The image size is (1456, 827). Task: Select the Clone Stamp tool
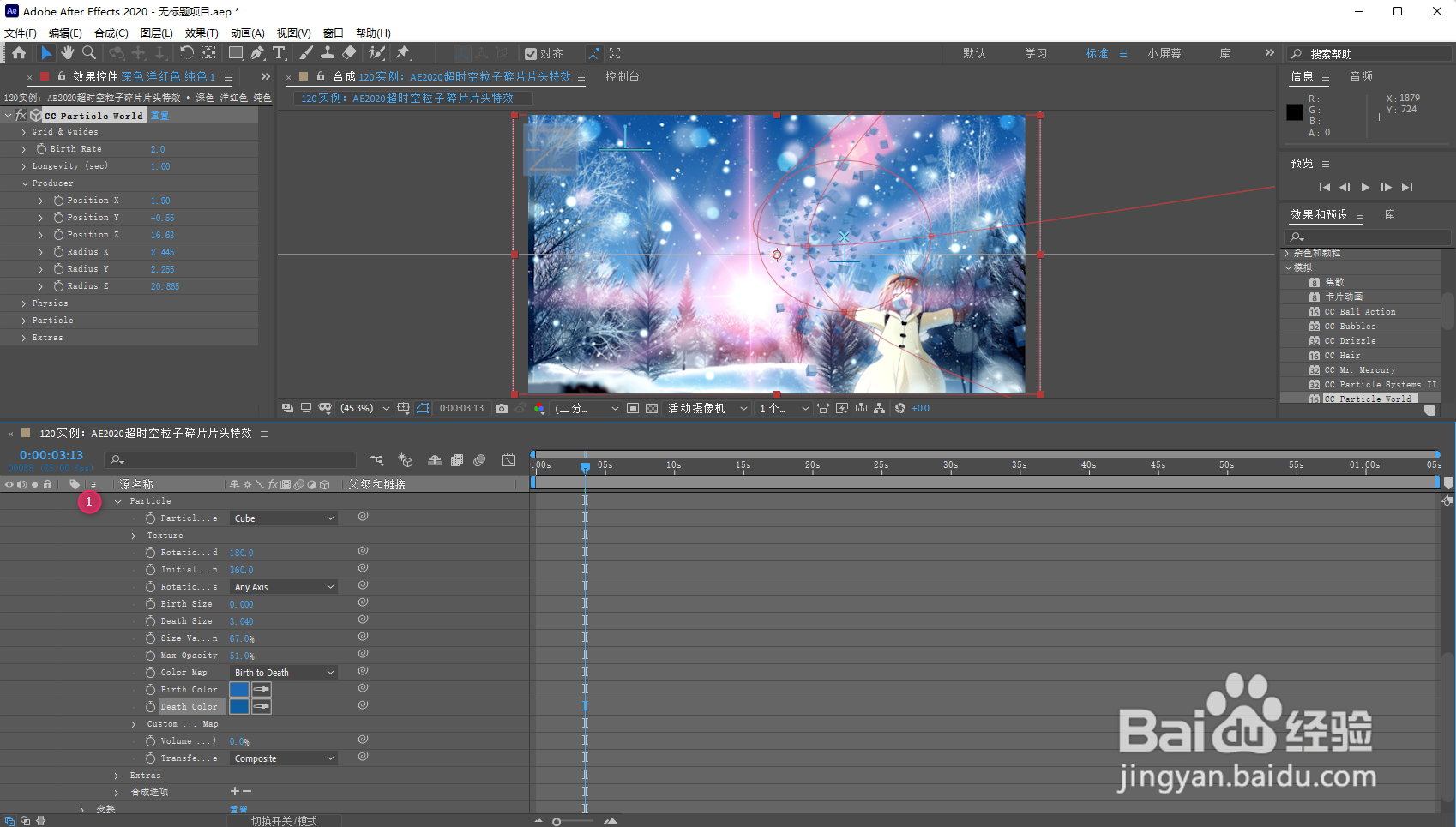click(x=327, y=53)
